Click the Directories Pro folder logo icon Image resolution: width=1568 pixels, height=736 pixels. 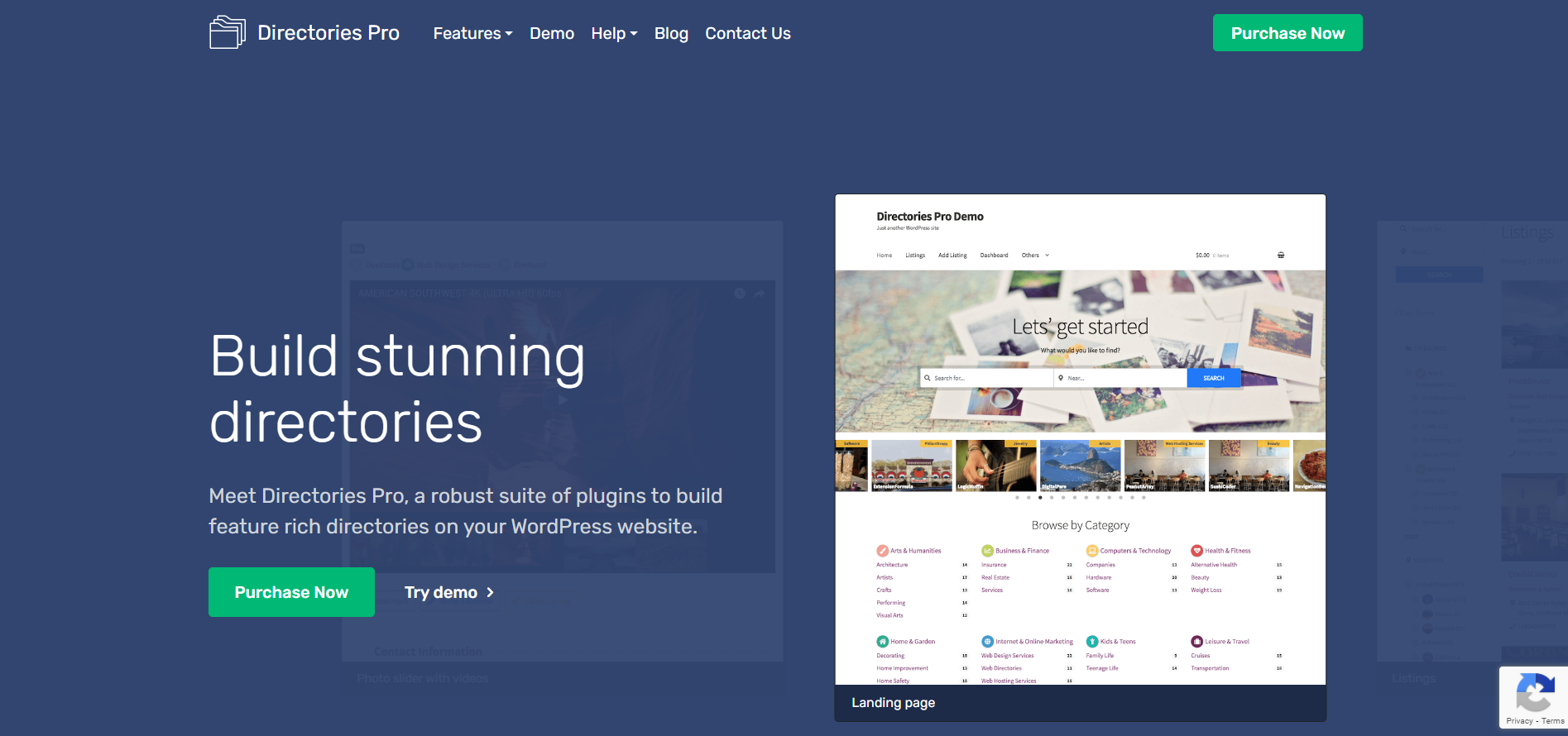click(228, 32)
